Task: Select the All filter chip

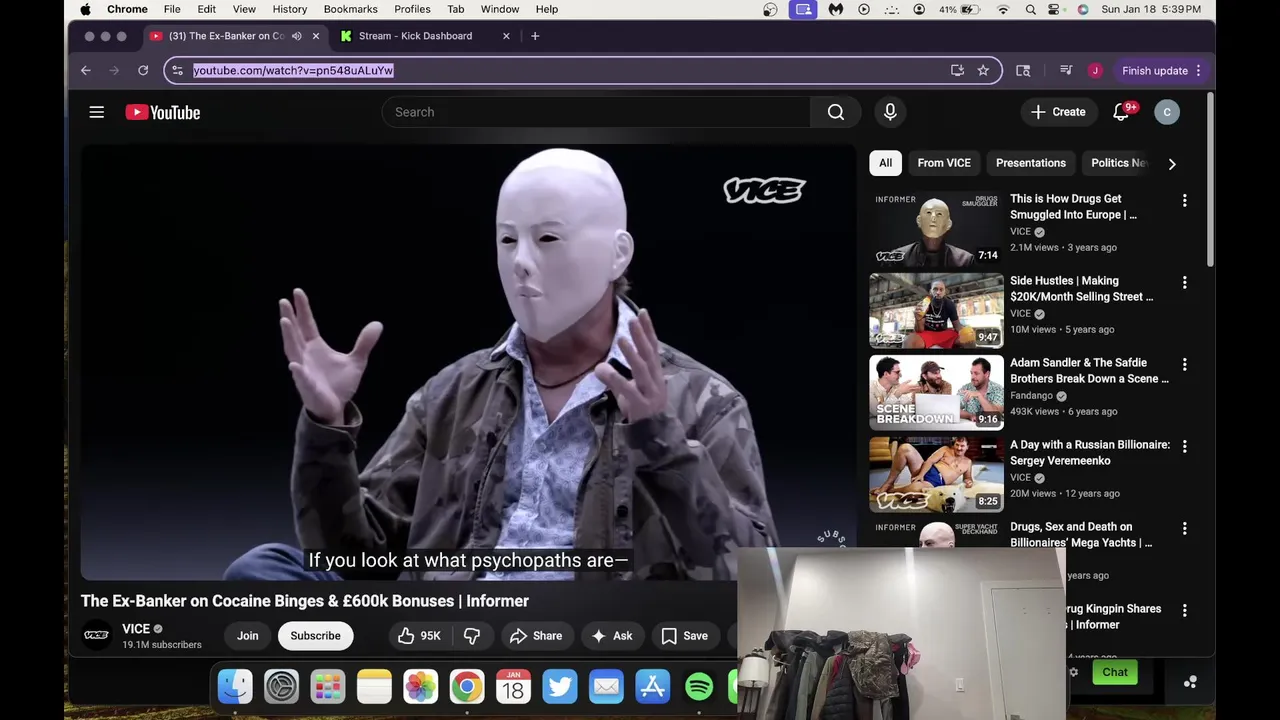Action: tap(885, 163)
